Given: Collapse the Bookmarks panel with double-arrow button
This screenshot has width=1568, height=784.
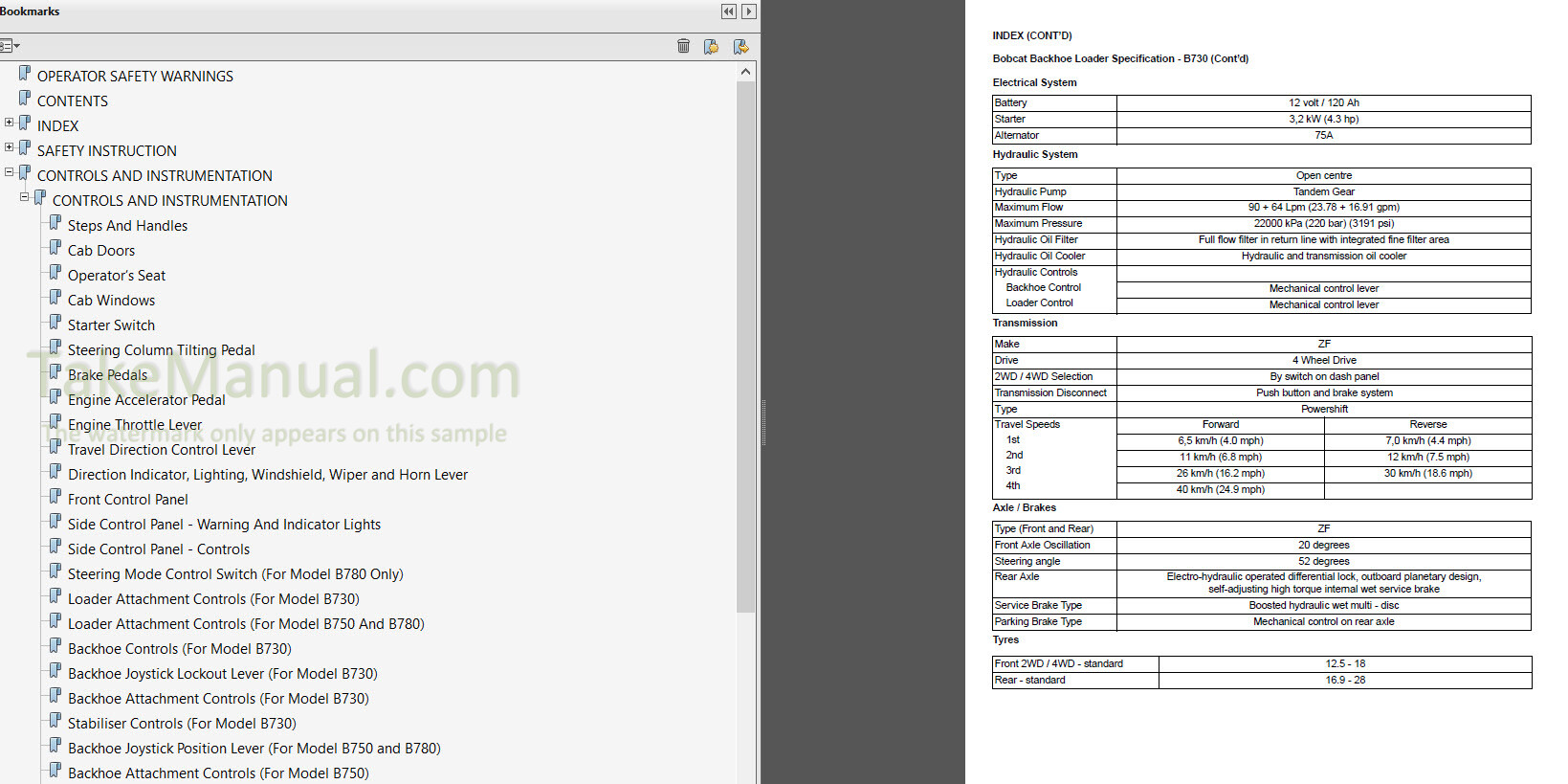Looking at the screenshot, I should [729, 11].
